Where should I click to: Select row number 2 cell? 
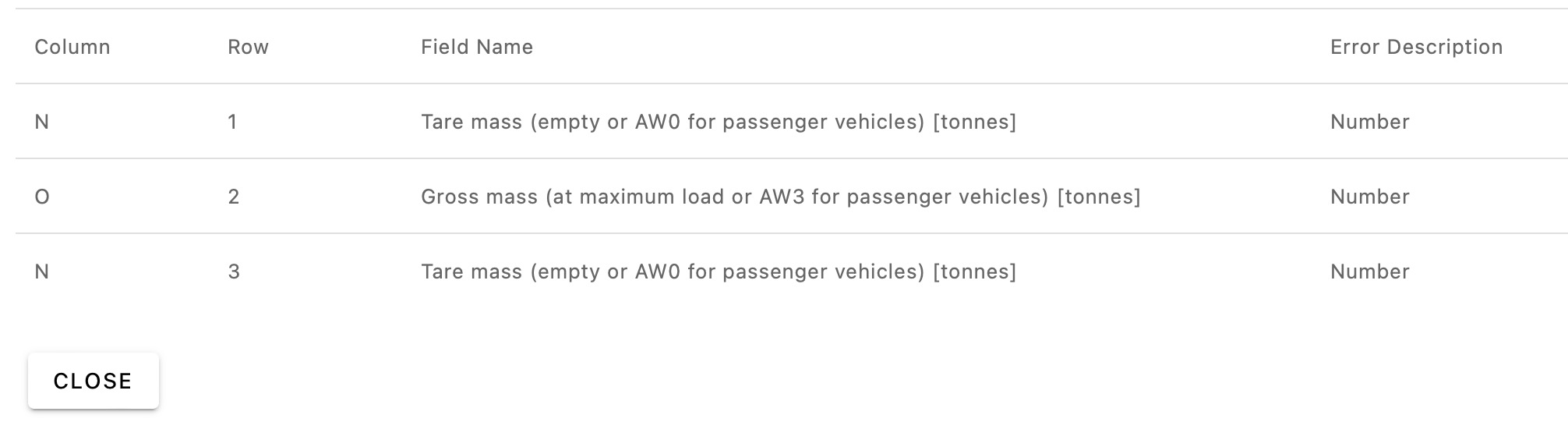click(x=233, y=197)
